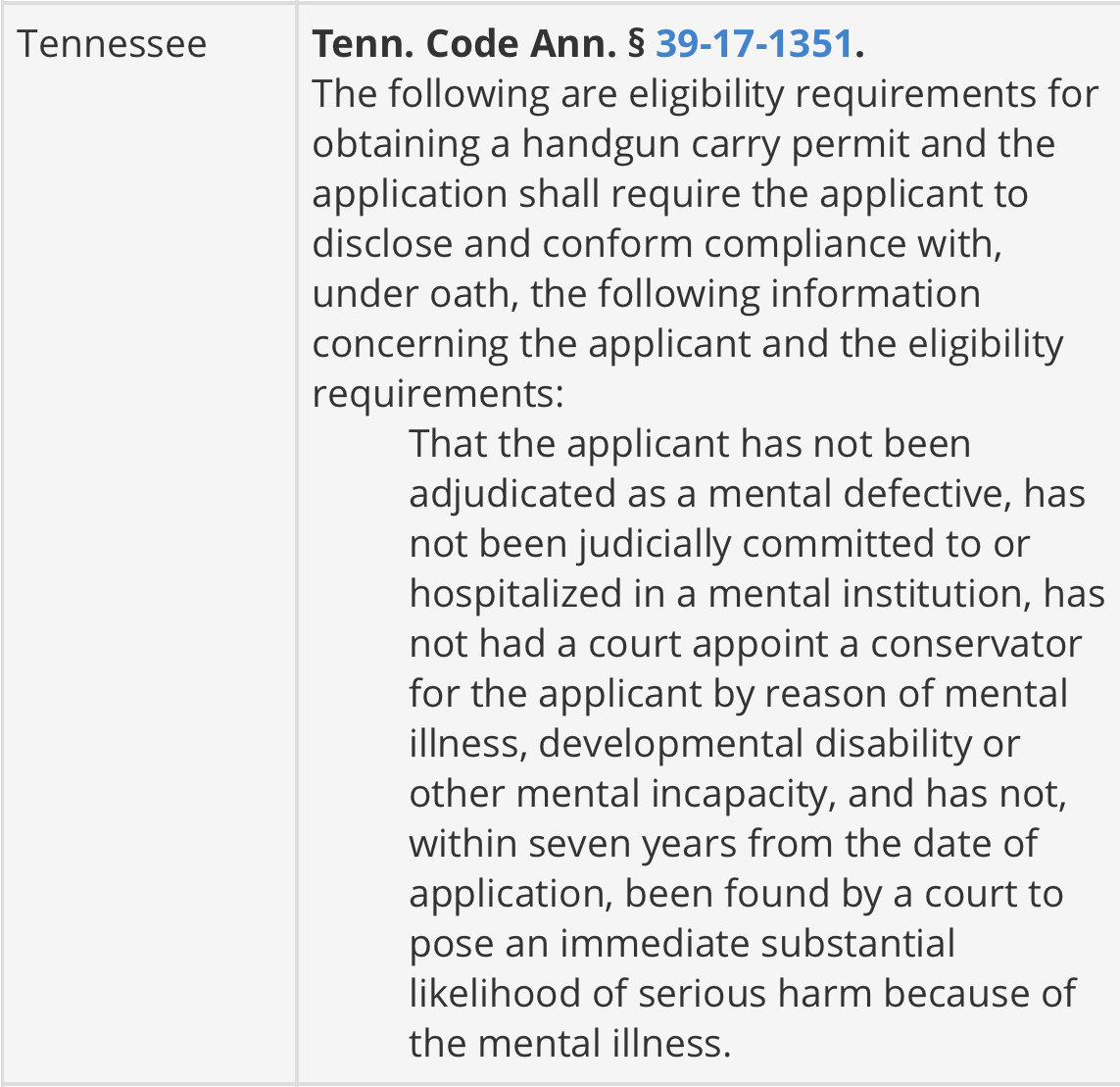
Task: Click the line 'within seven years from the date of'
Action: pyautogui.click(x=723, y=843)
